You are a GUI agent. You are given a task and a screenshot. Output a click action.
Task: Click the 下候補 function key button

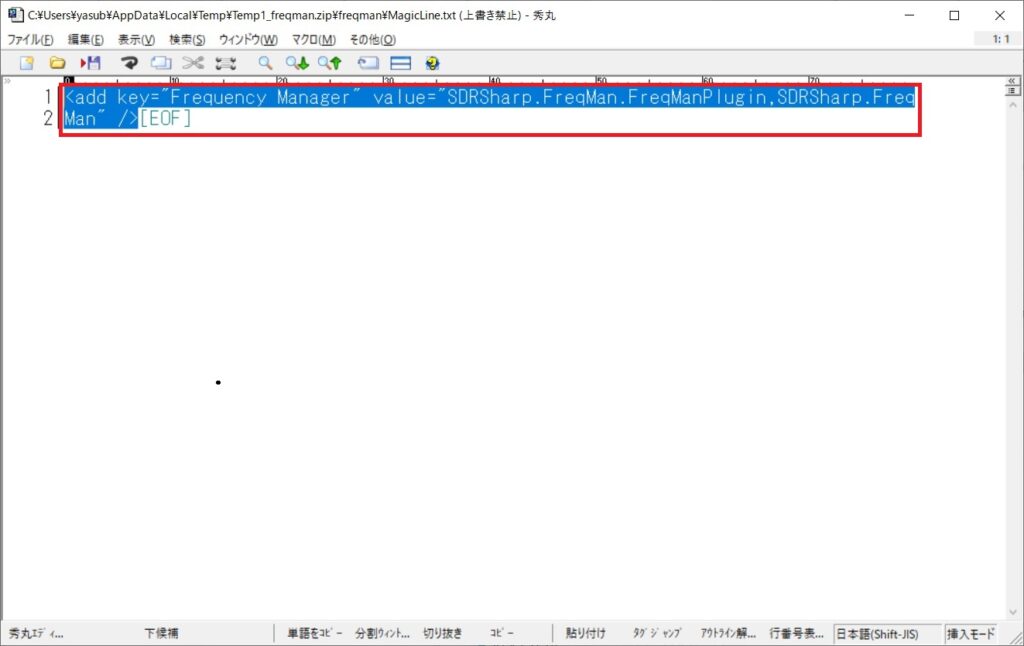point(161,633)
